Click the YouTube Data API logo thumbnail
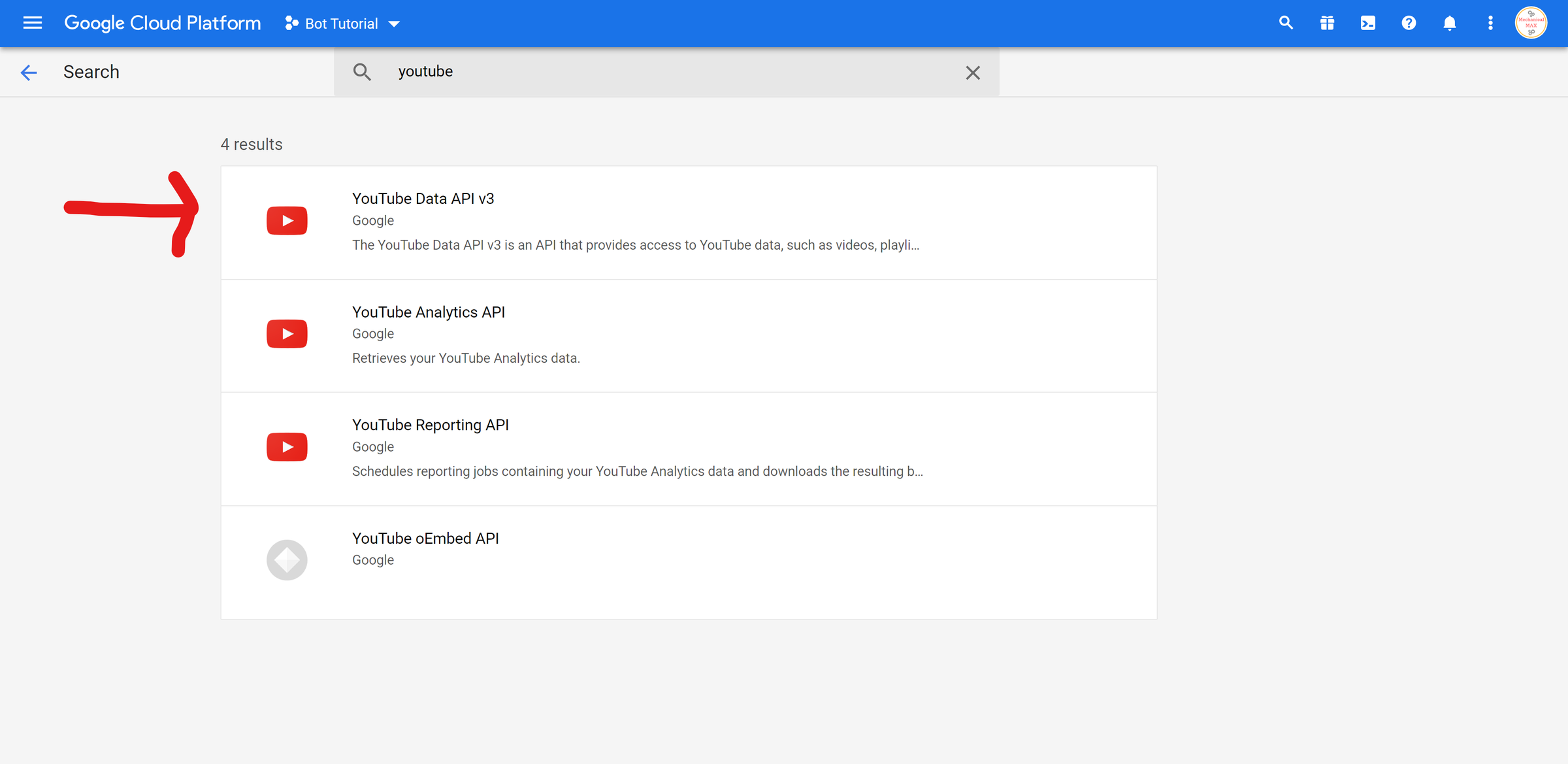Image resolution: width=1568 pixels, height=764 pixels. (x=287, y=221)
